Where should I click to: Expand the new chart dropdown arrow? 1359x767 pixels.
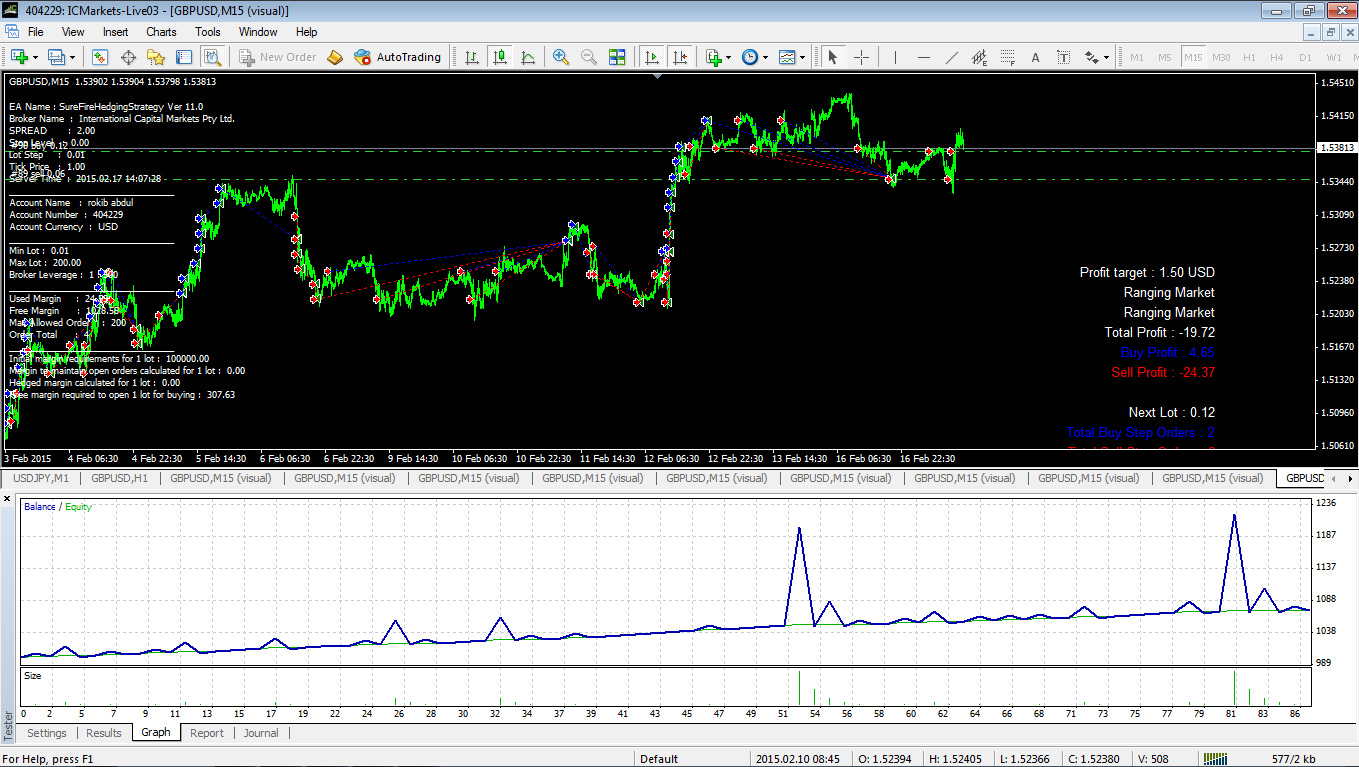coord(36,57)
